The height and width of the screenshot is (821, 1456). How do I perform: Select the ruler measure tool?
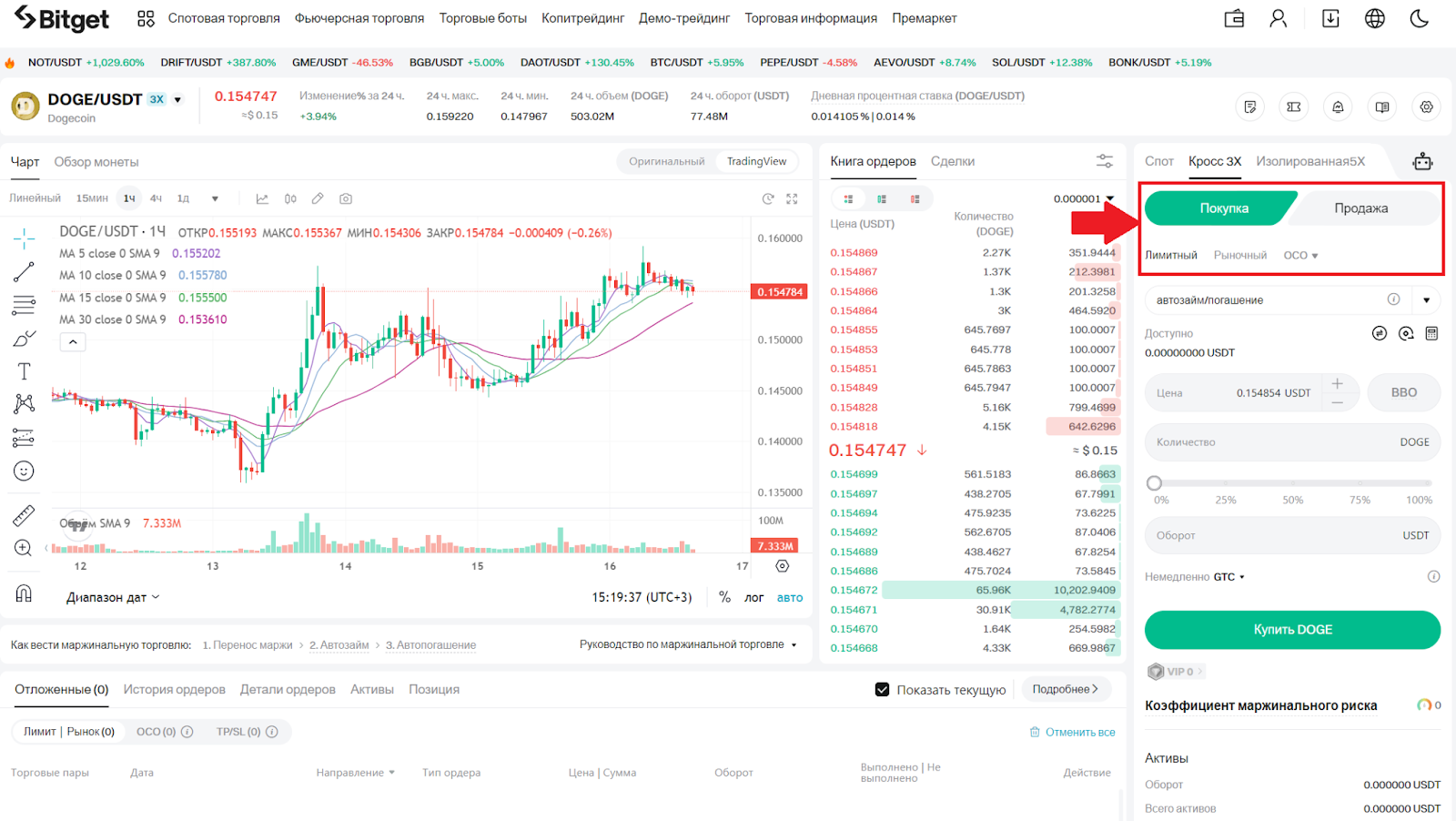25,516
